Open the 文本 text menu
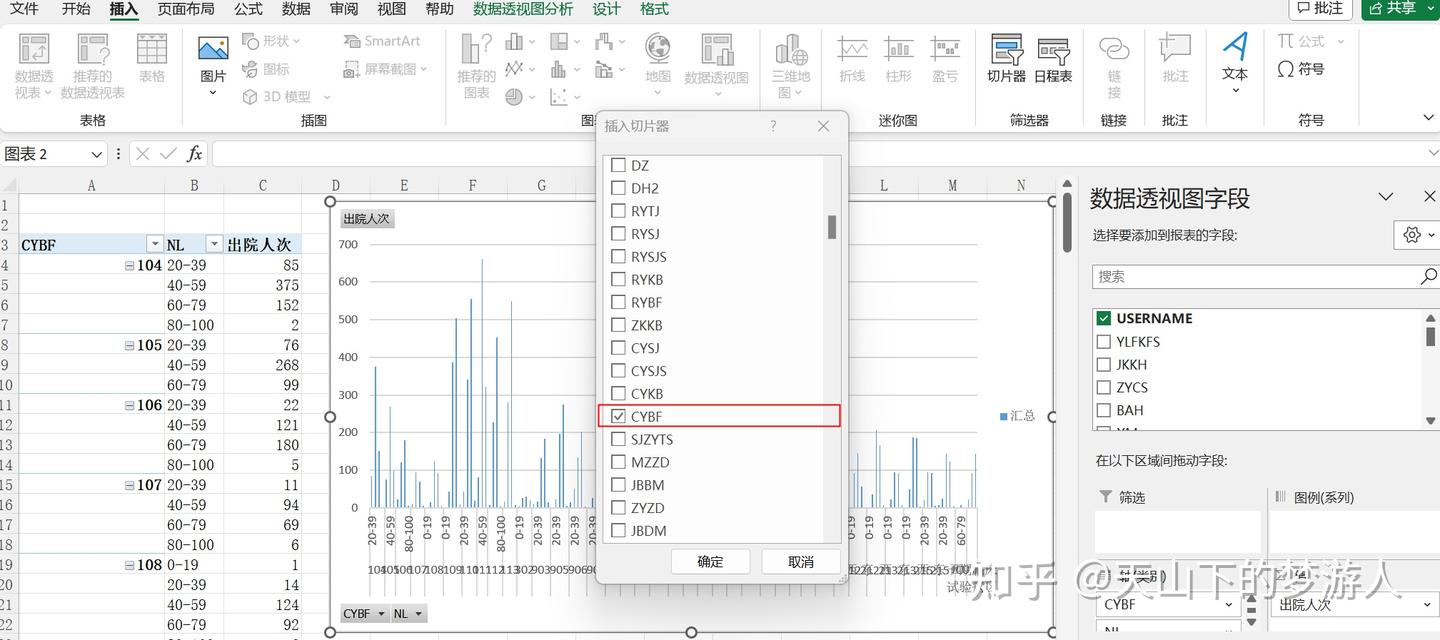This screenshot has height=640, width=1440. 1235,63
